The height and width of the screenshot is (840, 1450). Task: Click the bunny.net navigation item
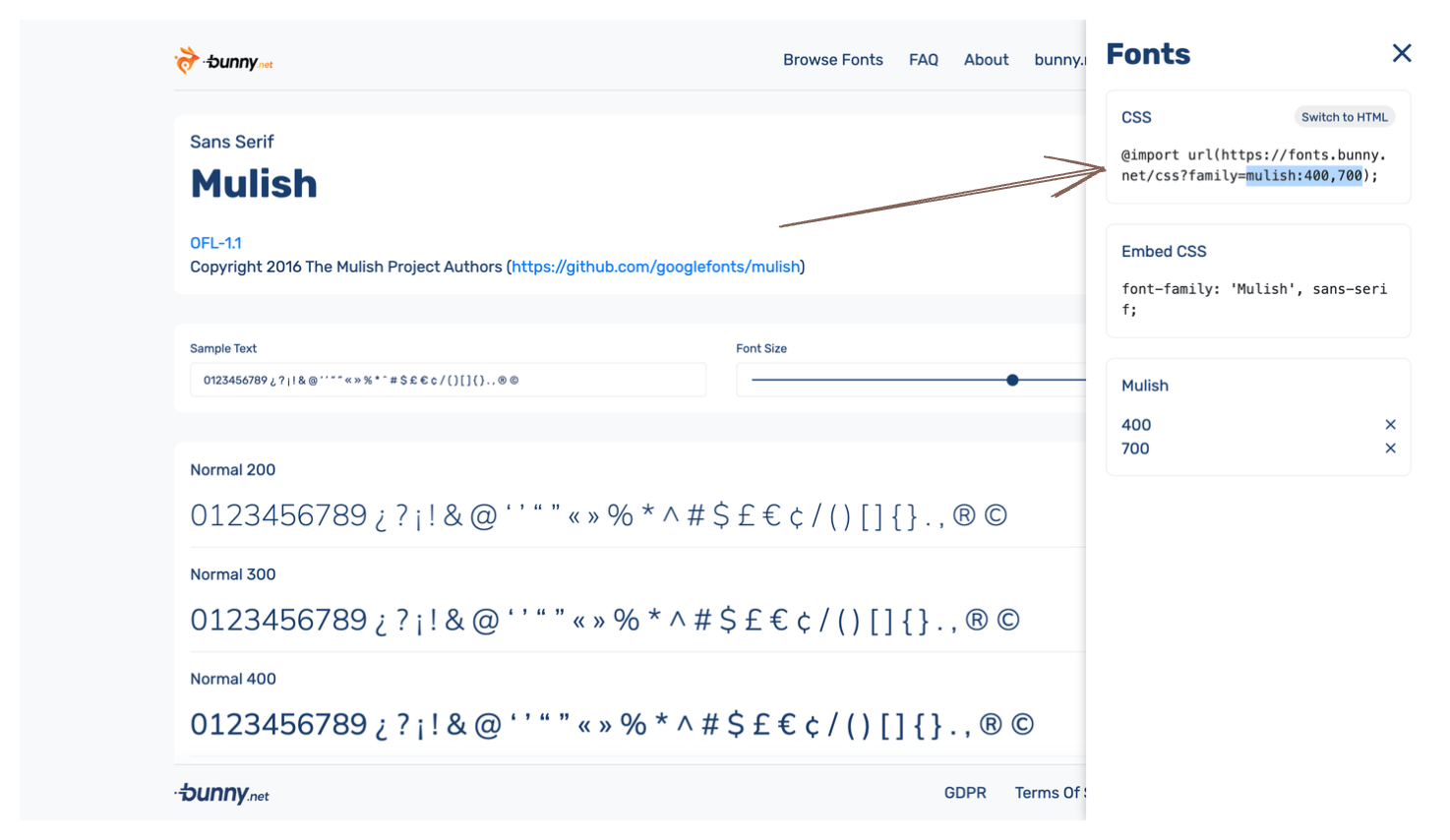tap(1059, 59)
